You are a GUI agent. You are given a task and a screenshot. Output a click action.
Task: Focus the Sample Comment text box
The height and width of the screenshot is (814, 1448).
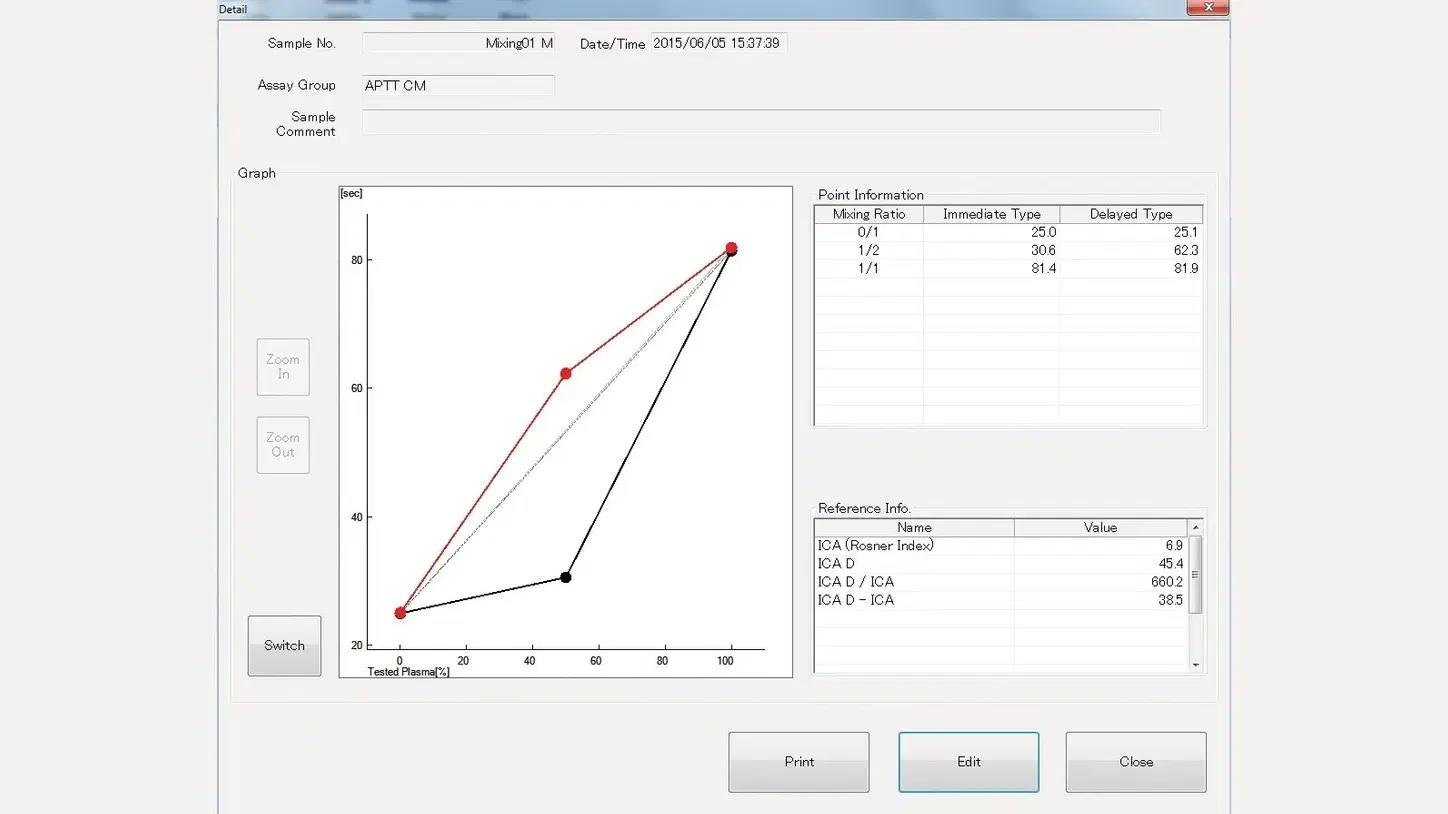760,122
